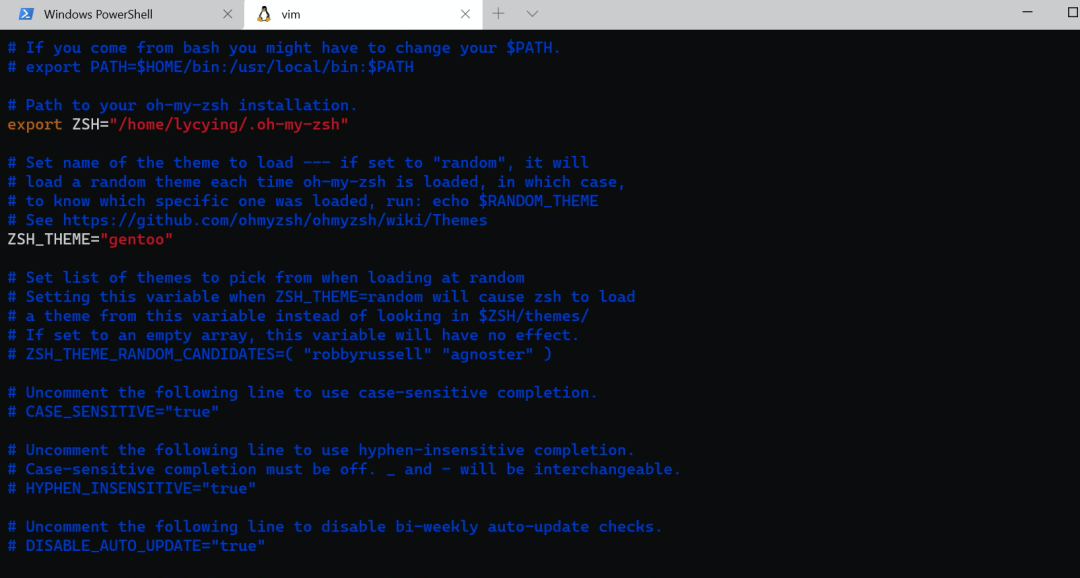This screenshot has height=578, width=1080.
Task: Click the ZSH_THEME_RANDOM_CANDIDATES comment line
Action: click(280, 355)
